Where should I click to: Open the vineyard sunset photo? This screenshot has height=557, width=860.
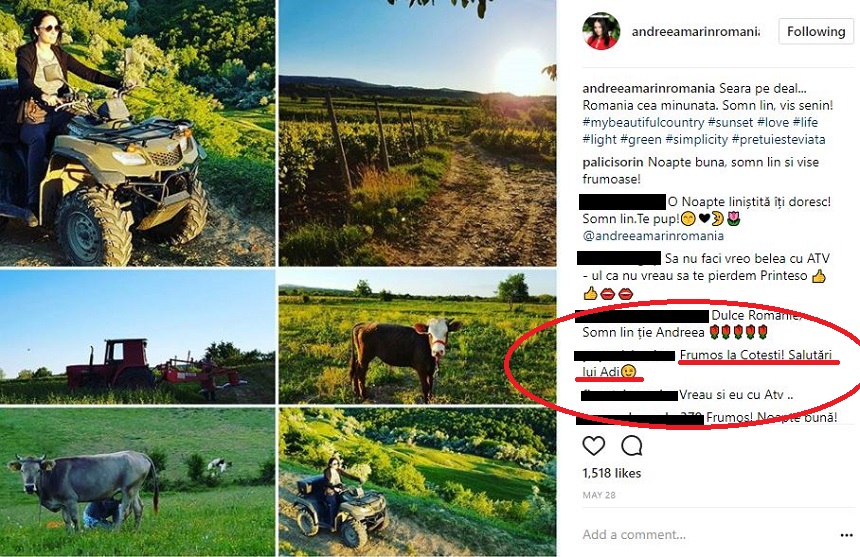(x=417, y=132)
